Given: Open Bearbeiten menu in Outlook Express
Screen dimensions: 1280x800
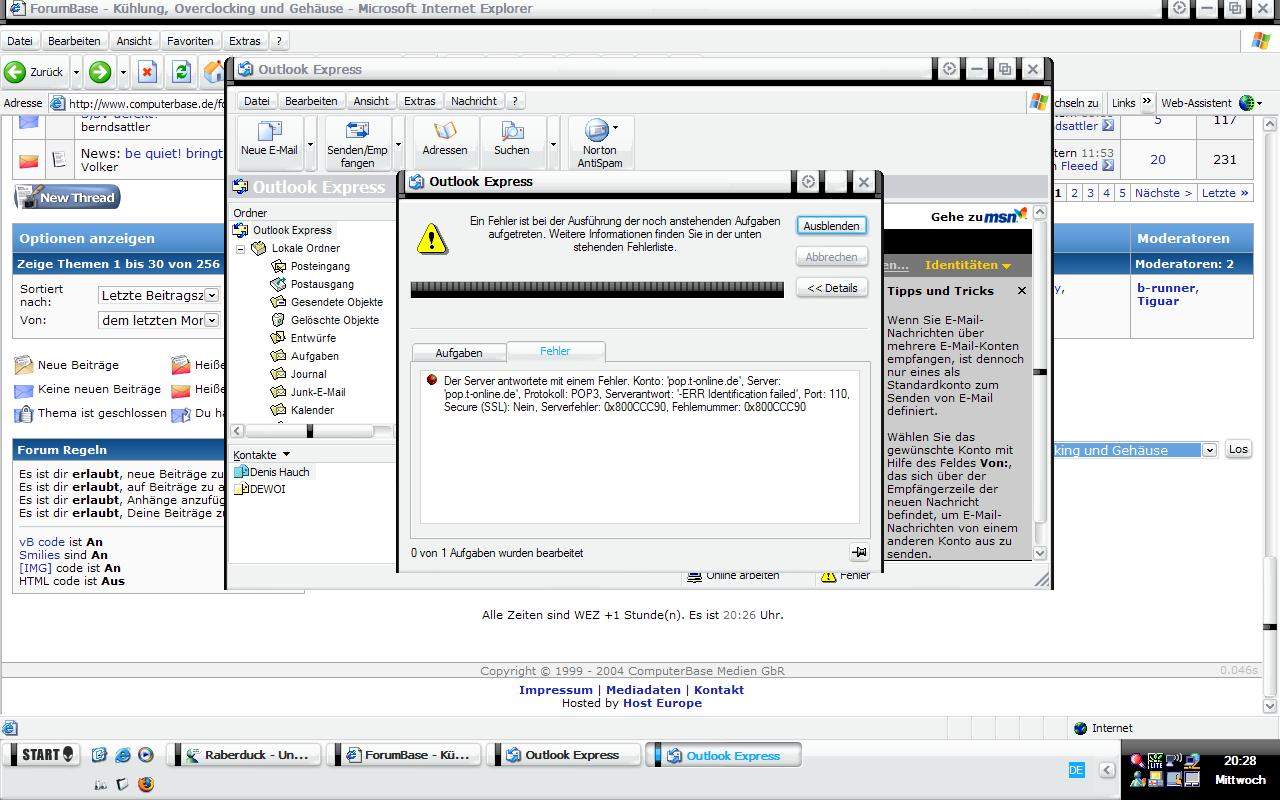Looking at the screenshot, I should click(x=311, y=101).
